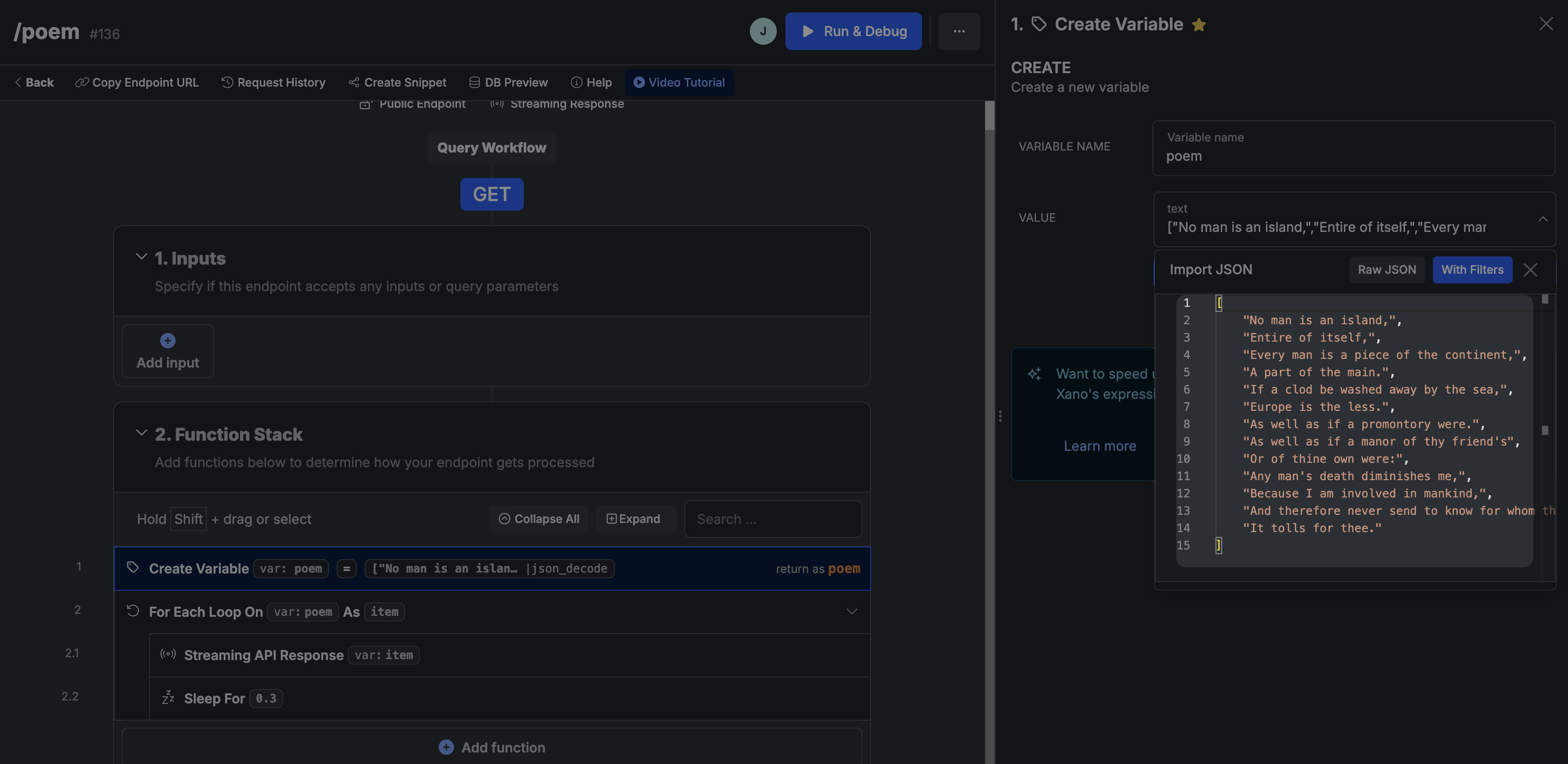Screen dimensions: 1568x764
Task: Click the star favorite icon beside Create Variable
Action: [1199, 25]
